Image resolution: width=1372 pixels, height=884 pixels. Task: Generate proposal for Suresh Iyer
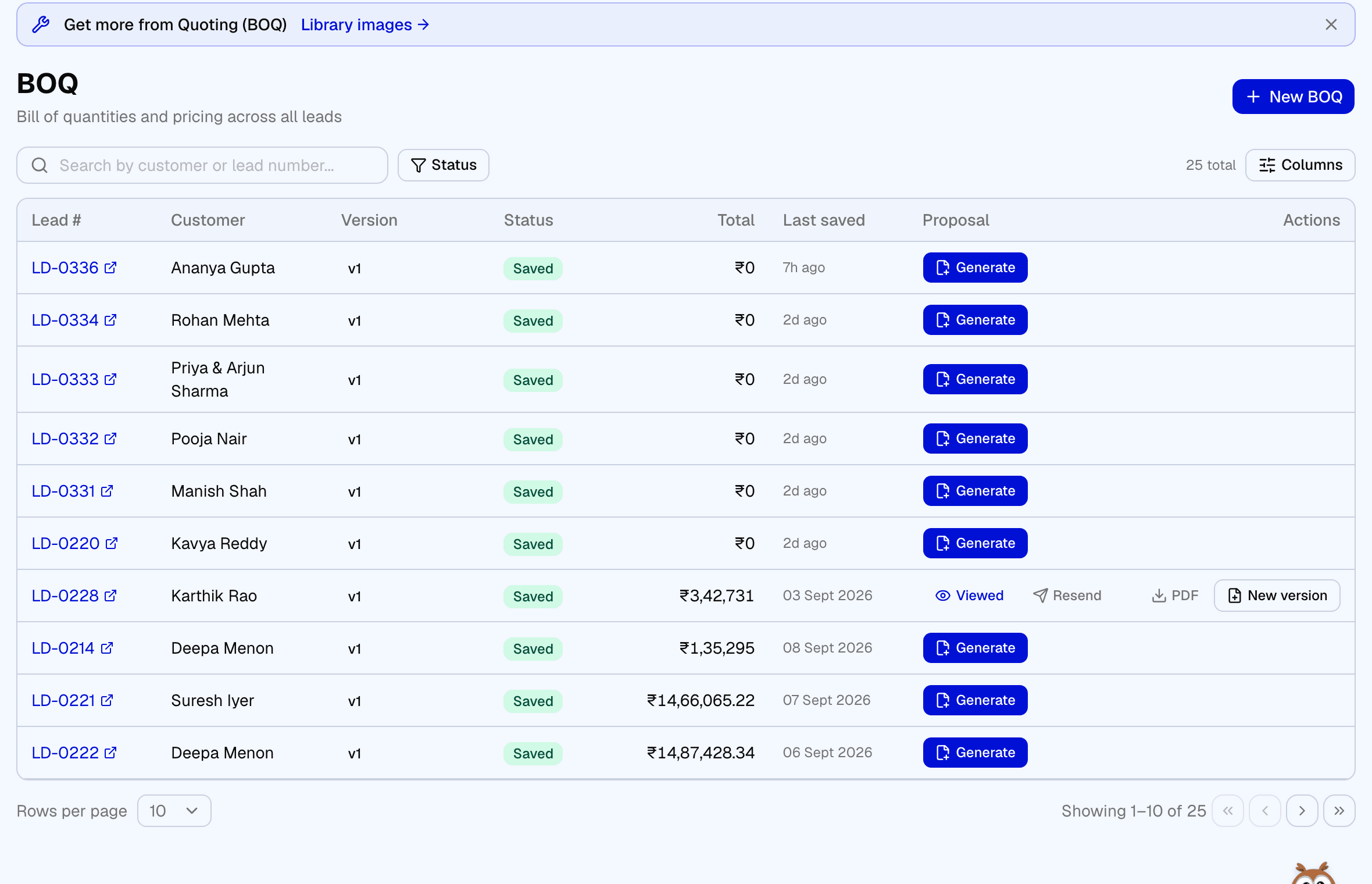coord(975,700)
